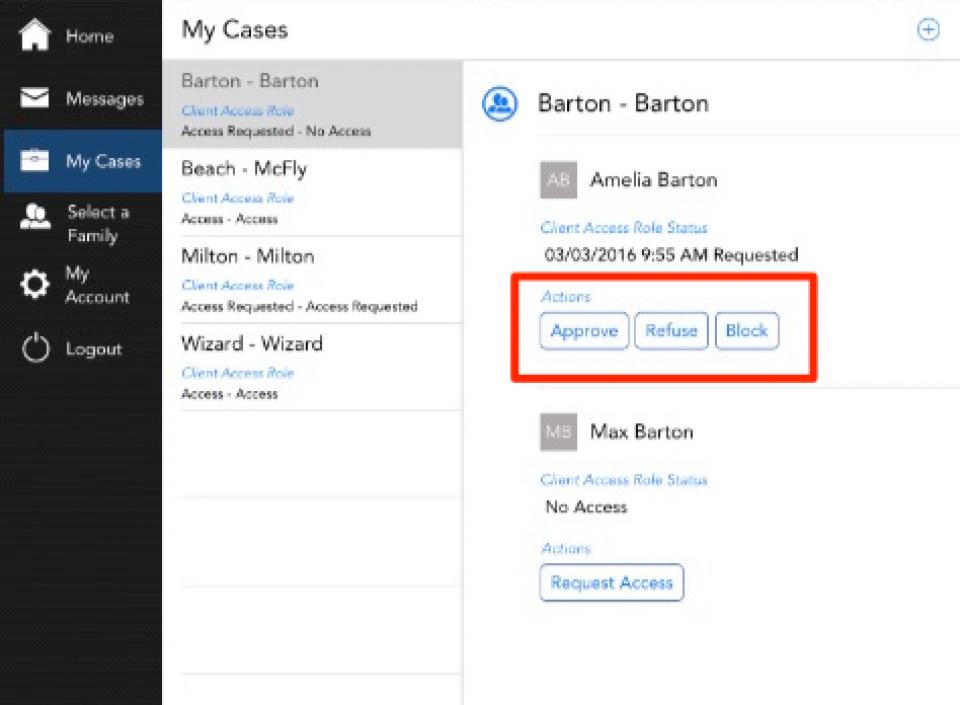
Task: Click the Barton - Barton detail heading
Action: [623, 103]
